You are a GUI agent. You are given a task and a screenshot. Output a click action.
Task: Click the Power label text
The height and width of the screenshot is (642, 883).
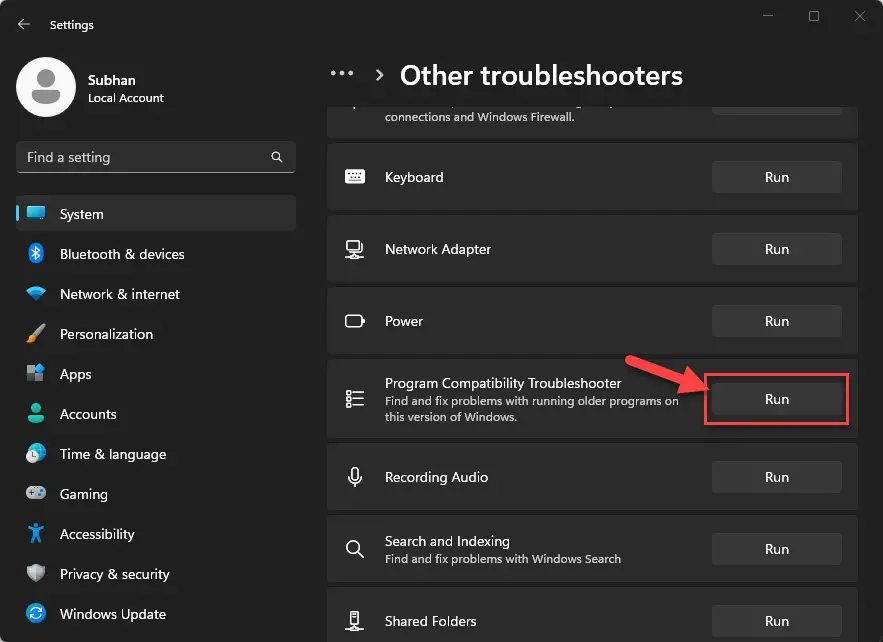coord(404,321)
